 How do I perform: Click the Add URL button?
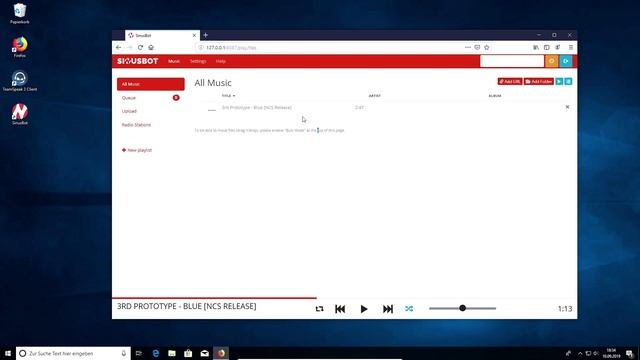pyautogui.click(x=510, y=82)
